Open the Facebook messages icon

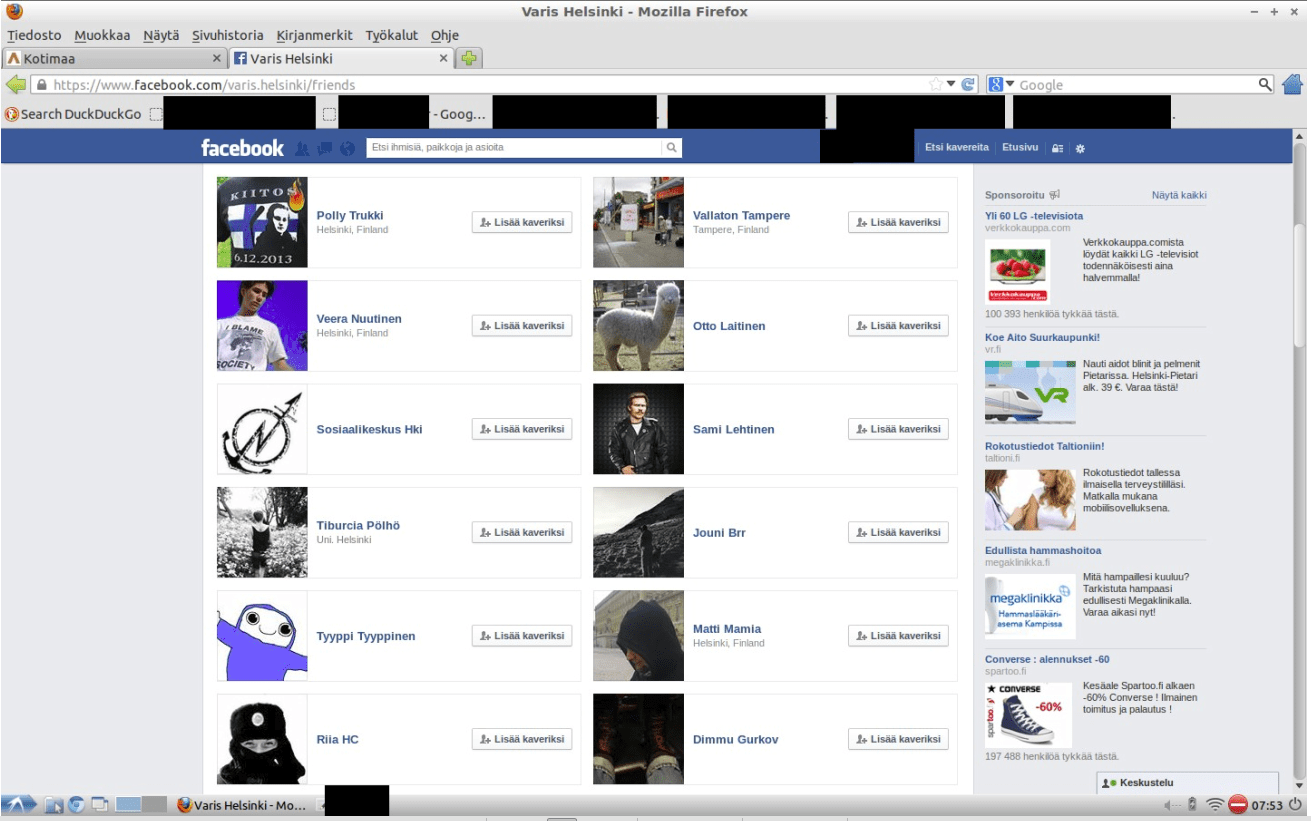click(x=324, y=148)
